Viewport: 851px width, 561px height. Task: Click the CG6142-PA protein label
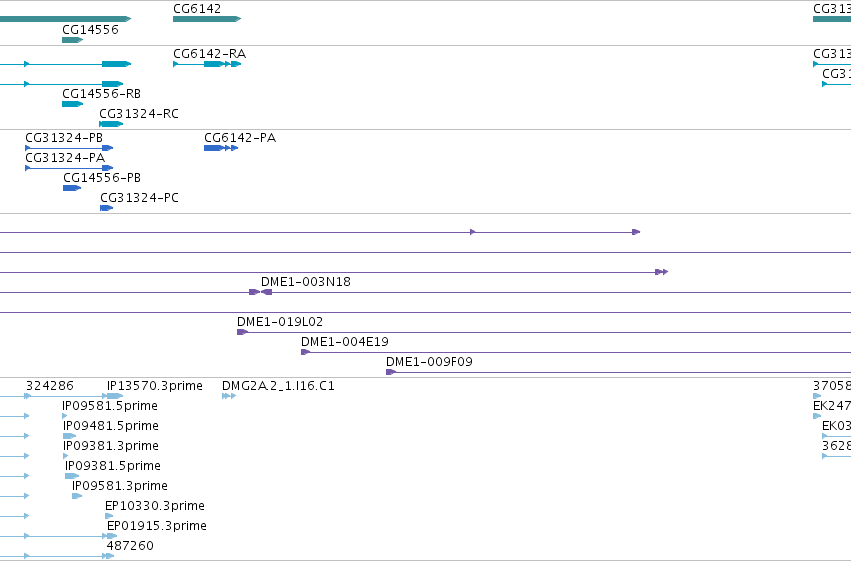click(x=240, y=138)
